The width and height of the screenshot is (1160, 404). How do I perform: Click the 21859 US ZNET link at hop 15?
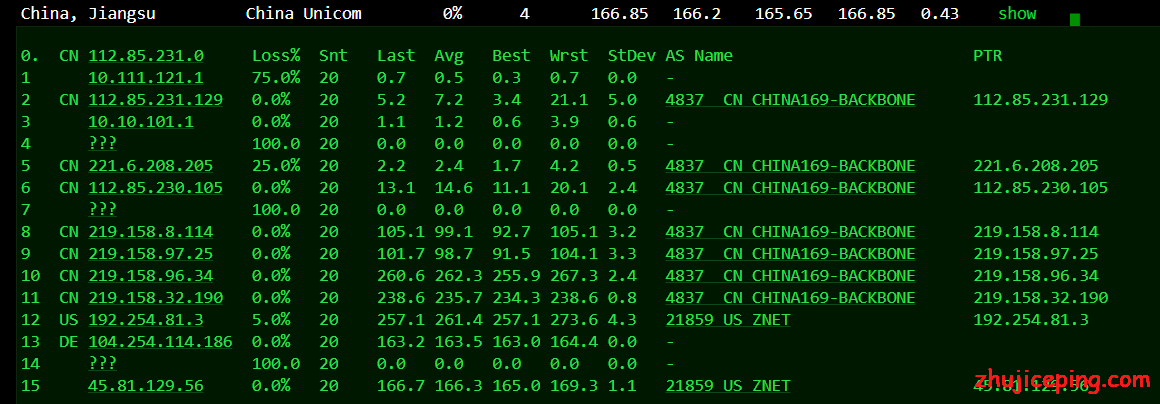[x=727, y=386]
